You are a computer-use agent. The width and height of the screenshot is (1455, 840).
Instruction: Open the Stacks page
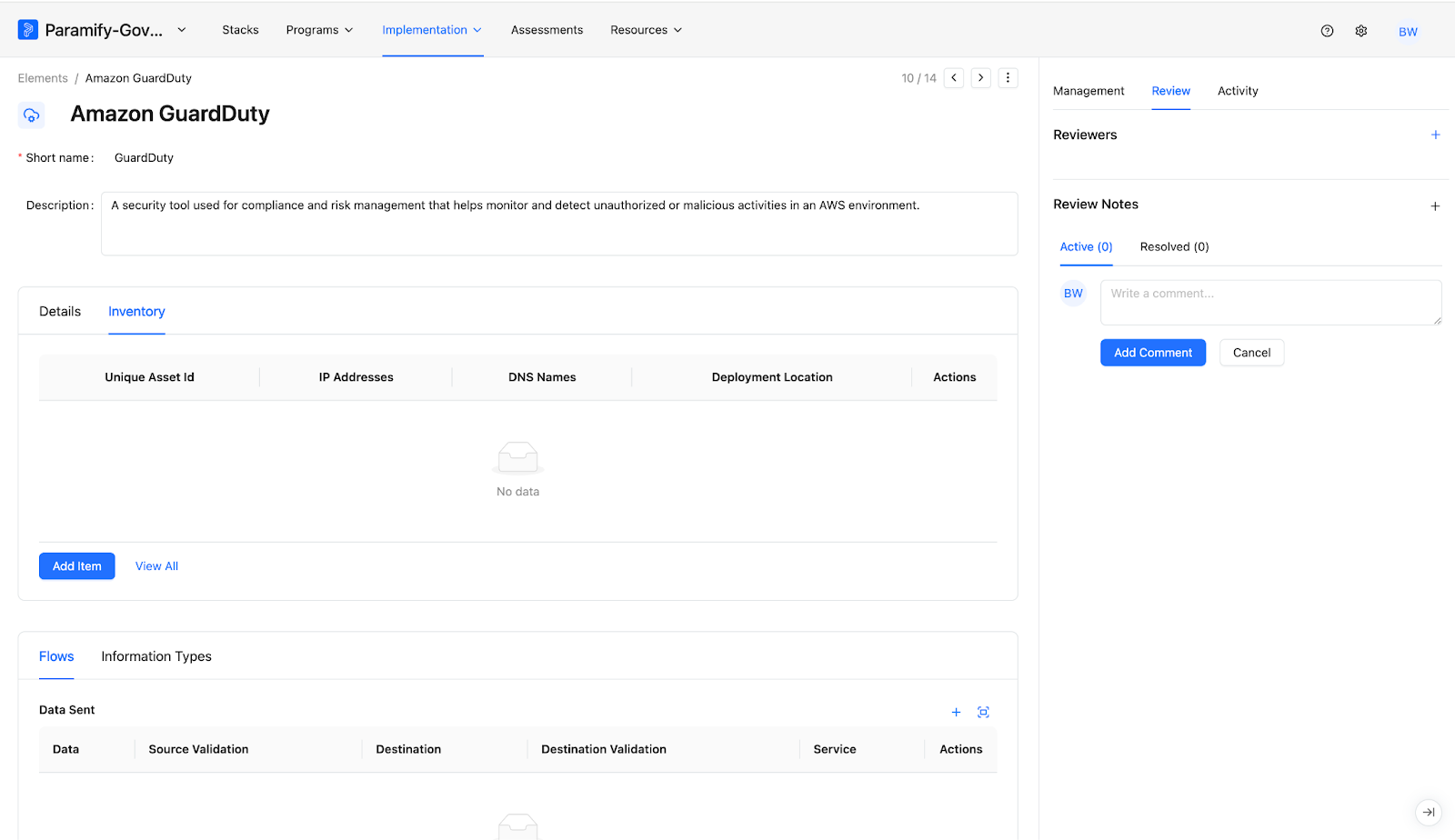240,30
